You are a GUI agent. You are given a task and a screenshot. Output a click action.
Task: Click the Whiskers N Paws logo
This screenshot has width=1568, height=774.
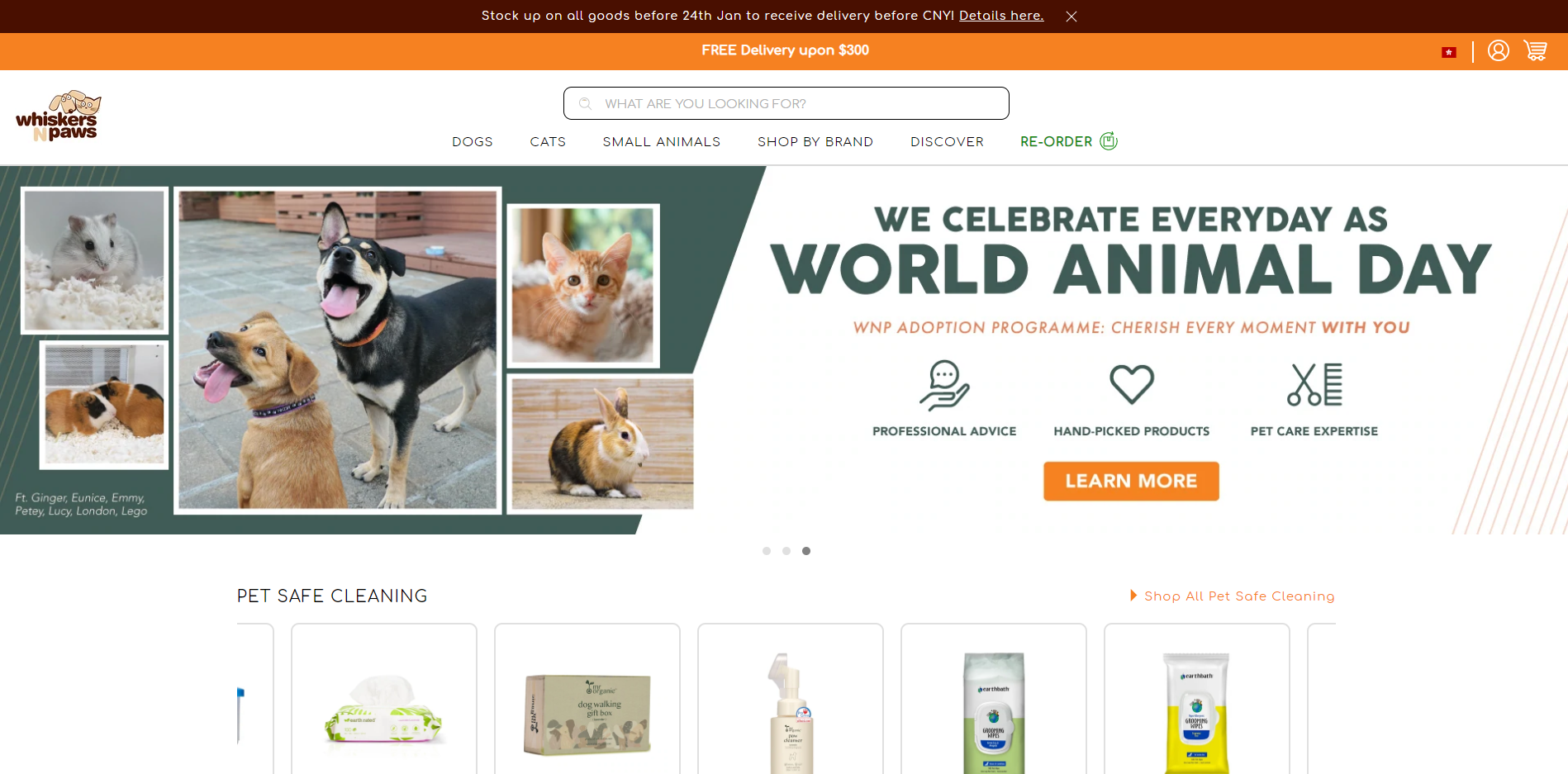[x=58, y=116]
